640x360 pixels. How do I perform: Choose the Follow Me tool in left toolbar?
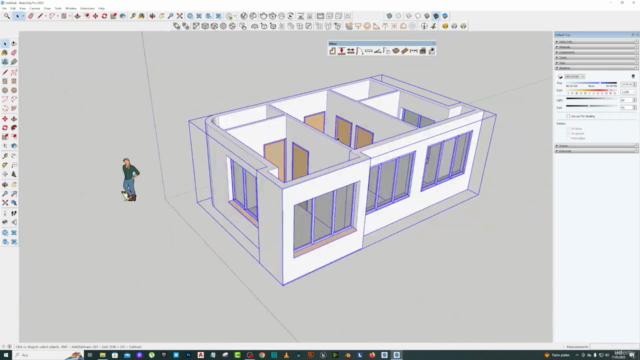tap(14, 128)
